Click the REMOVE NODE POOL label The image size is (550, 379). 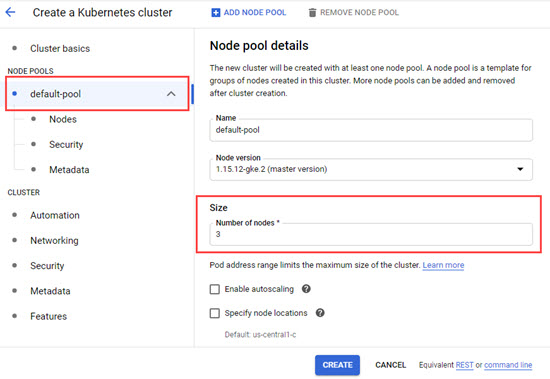tap(359, 13)
